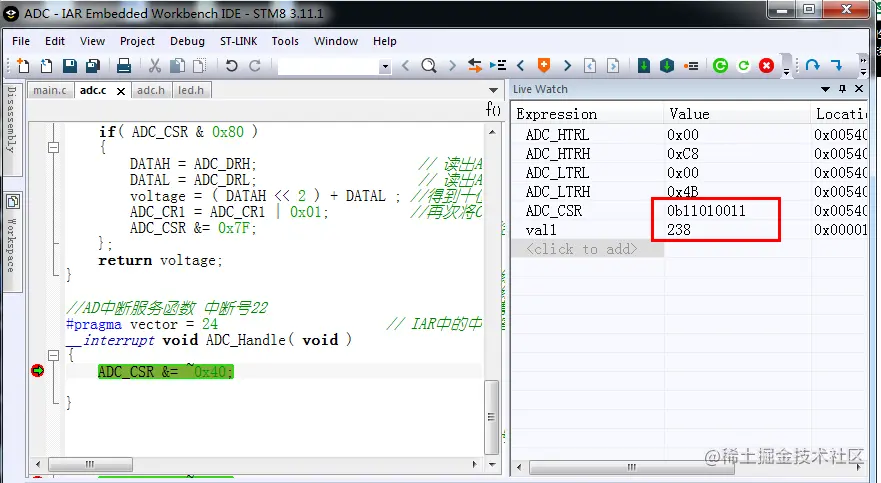Click the Find Next right-chevron beside magnifier

(x=452, y=66)
